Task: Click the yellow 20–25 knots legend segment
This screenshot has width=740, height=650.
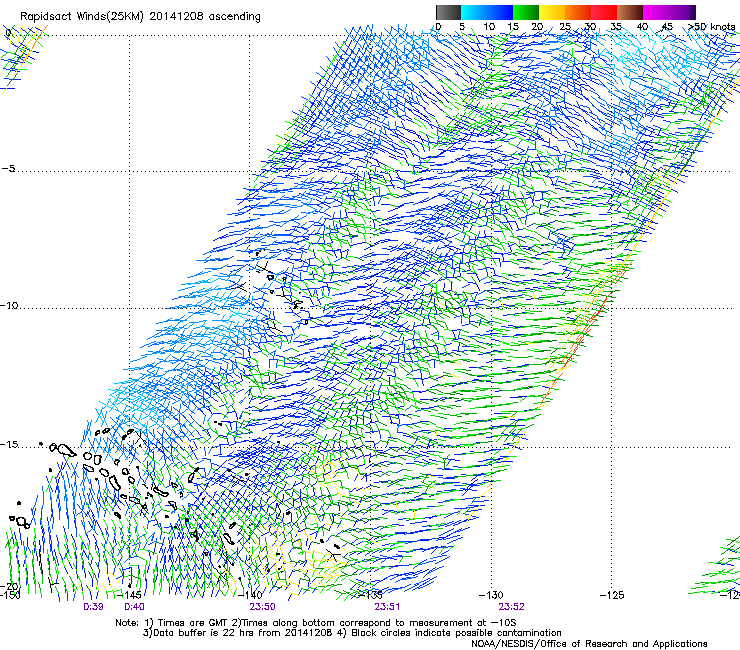Action: tap(552, 12)
